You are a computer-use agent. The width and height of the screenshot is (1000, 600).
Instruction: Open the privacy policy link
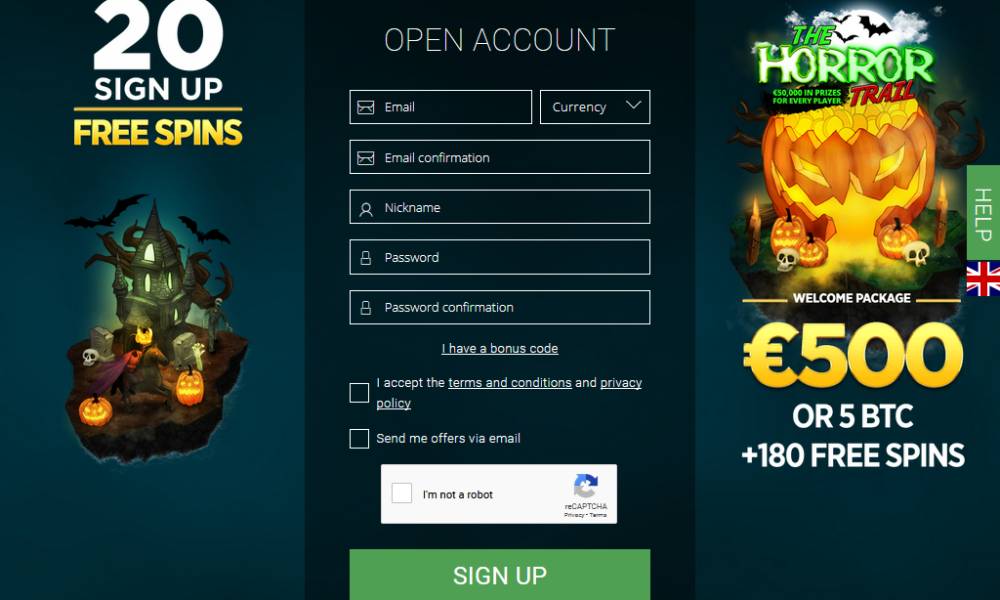(x=509, y=393)
